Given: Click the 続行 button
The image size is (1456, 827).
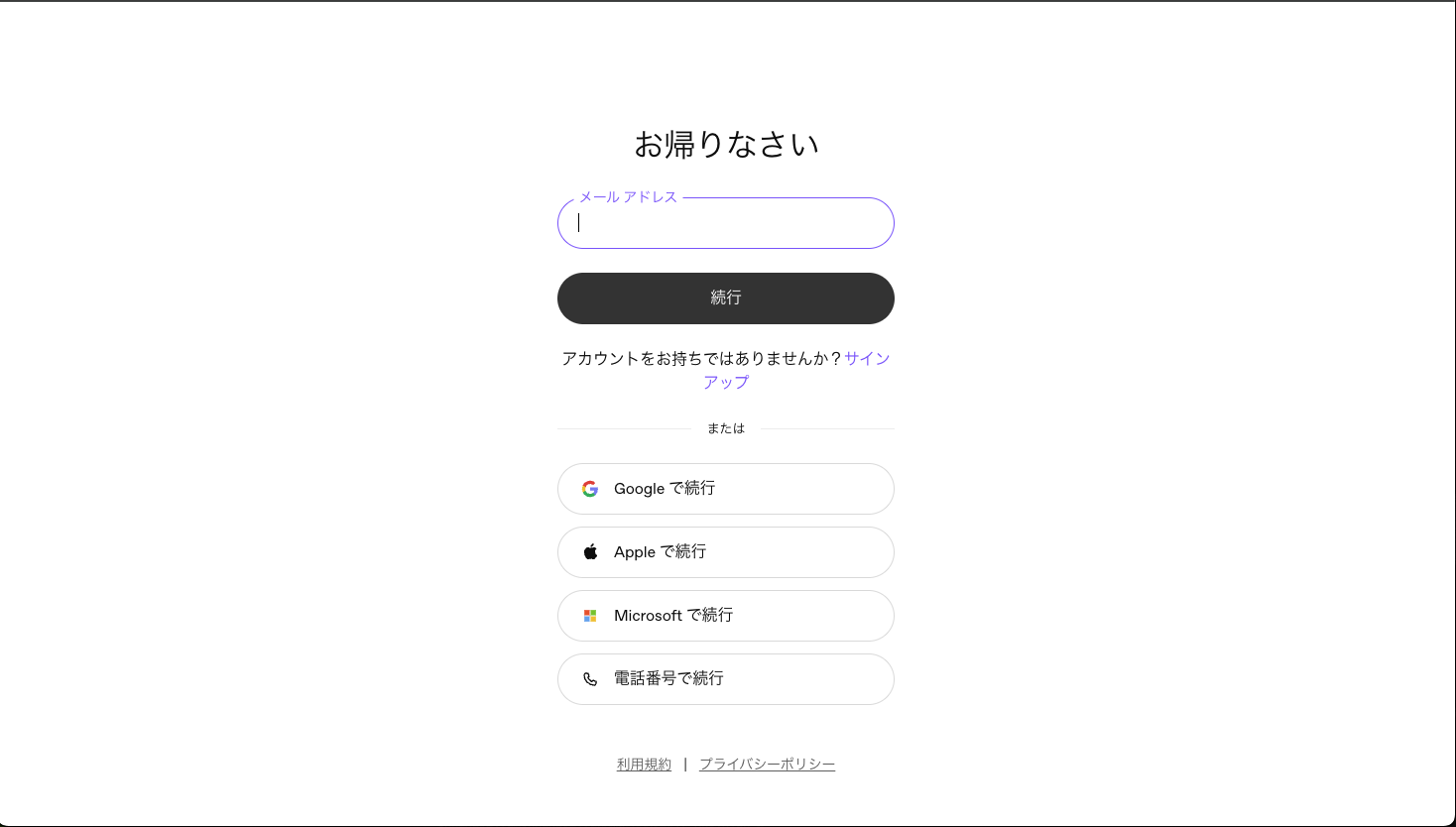Looking at the screenshot, I should [725, 297].
